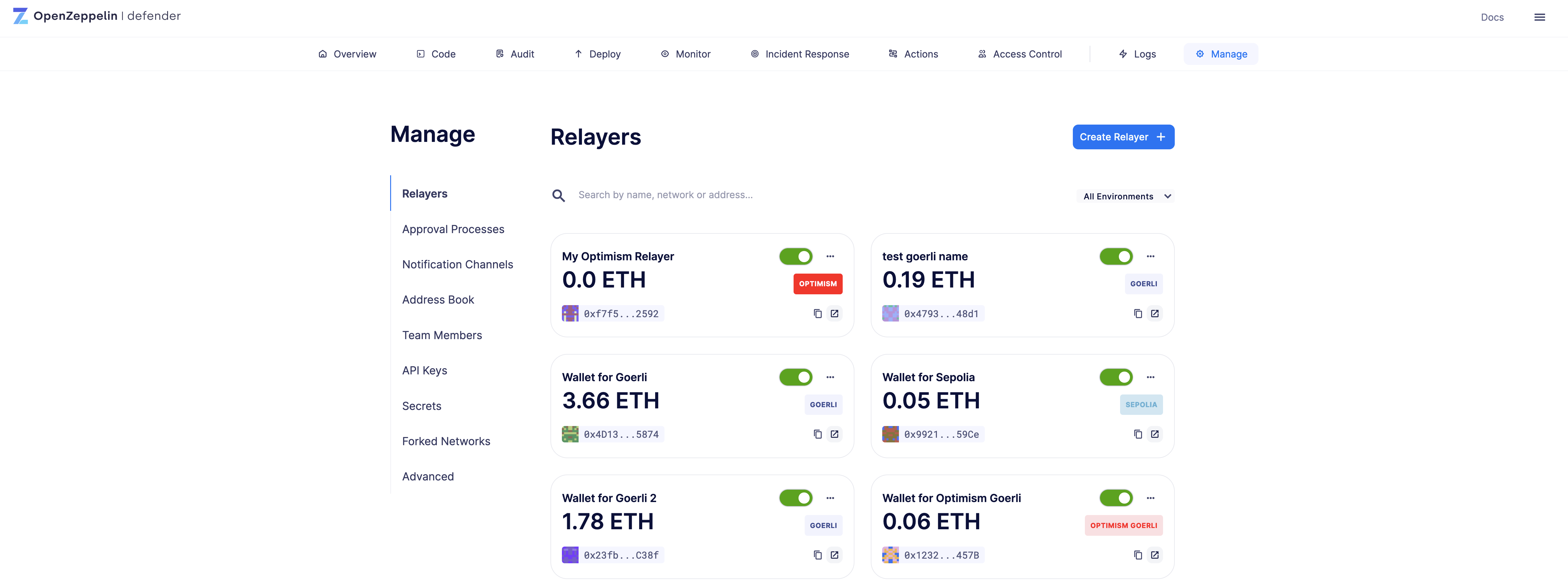Screen dimensions: 1568x588
Task: Open the Access Control tab
Action: tap(1020, 54)
